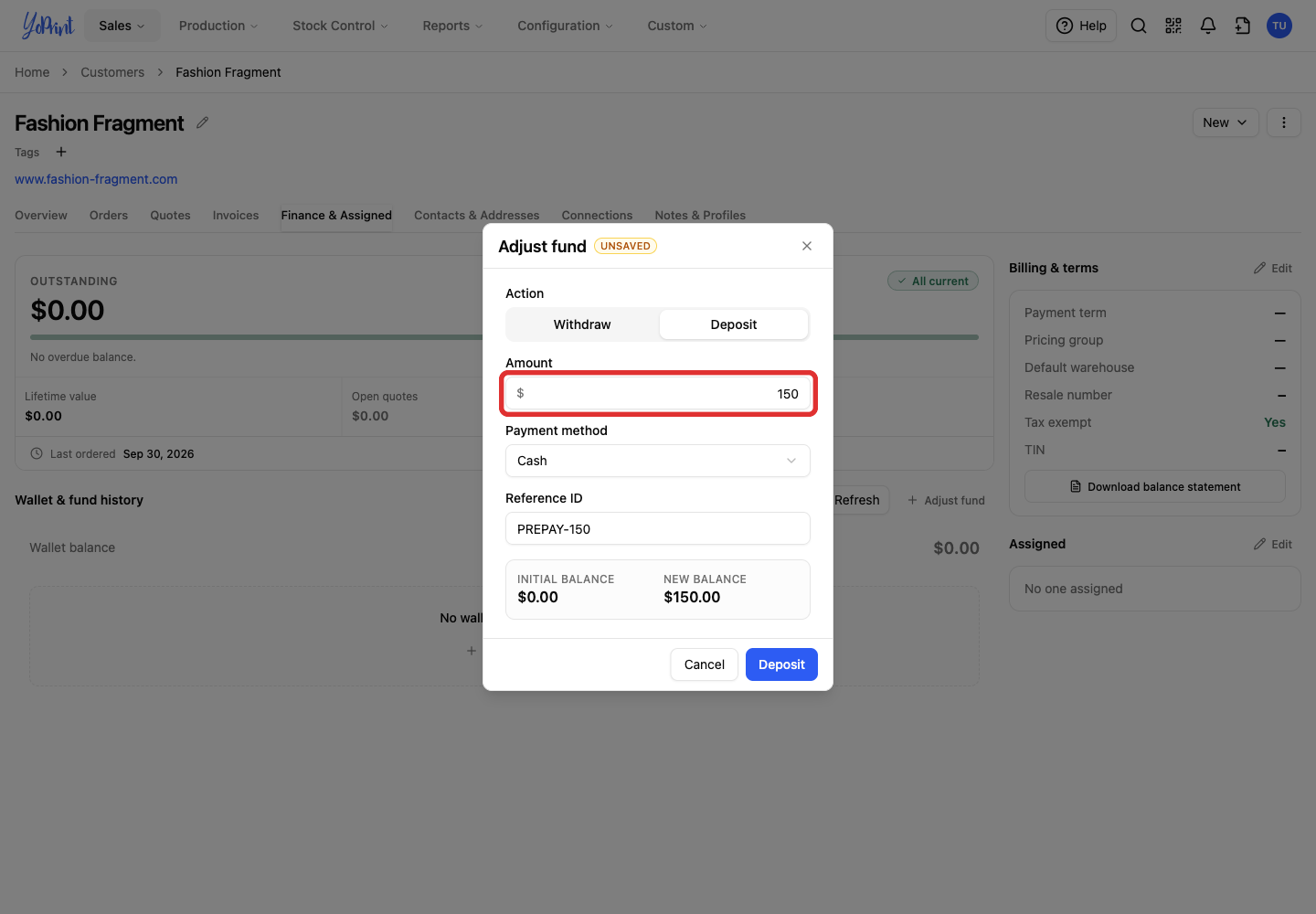Switch to the Invoices tab
This screenshot has height=914, width=1316.
[236, 216]
